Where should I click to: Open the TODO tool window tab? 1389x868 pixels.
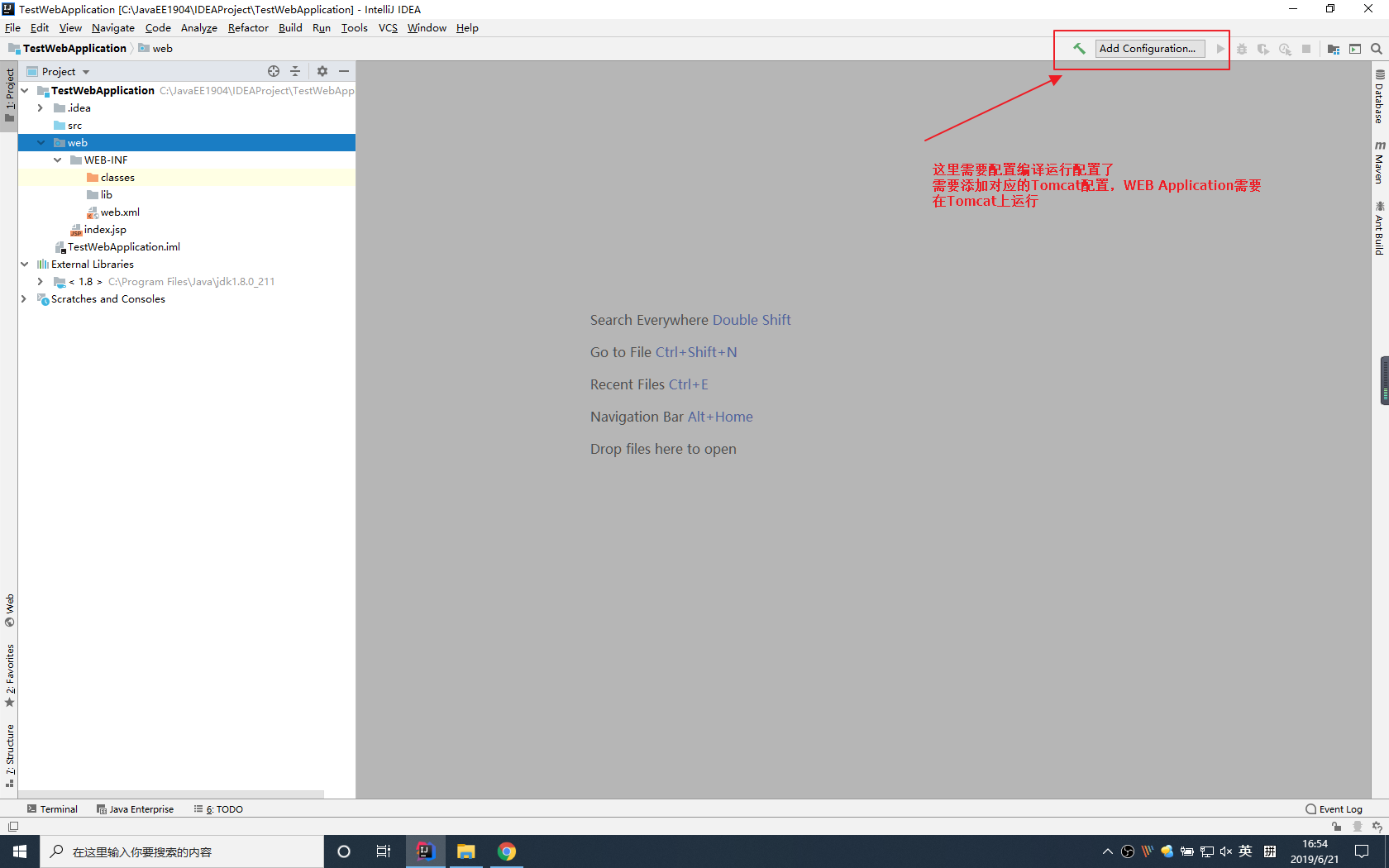[x=218, y=809]
